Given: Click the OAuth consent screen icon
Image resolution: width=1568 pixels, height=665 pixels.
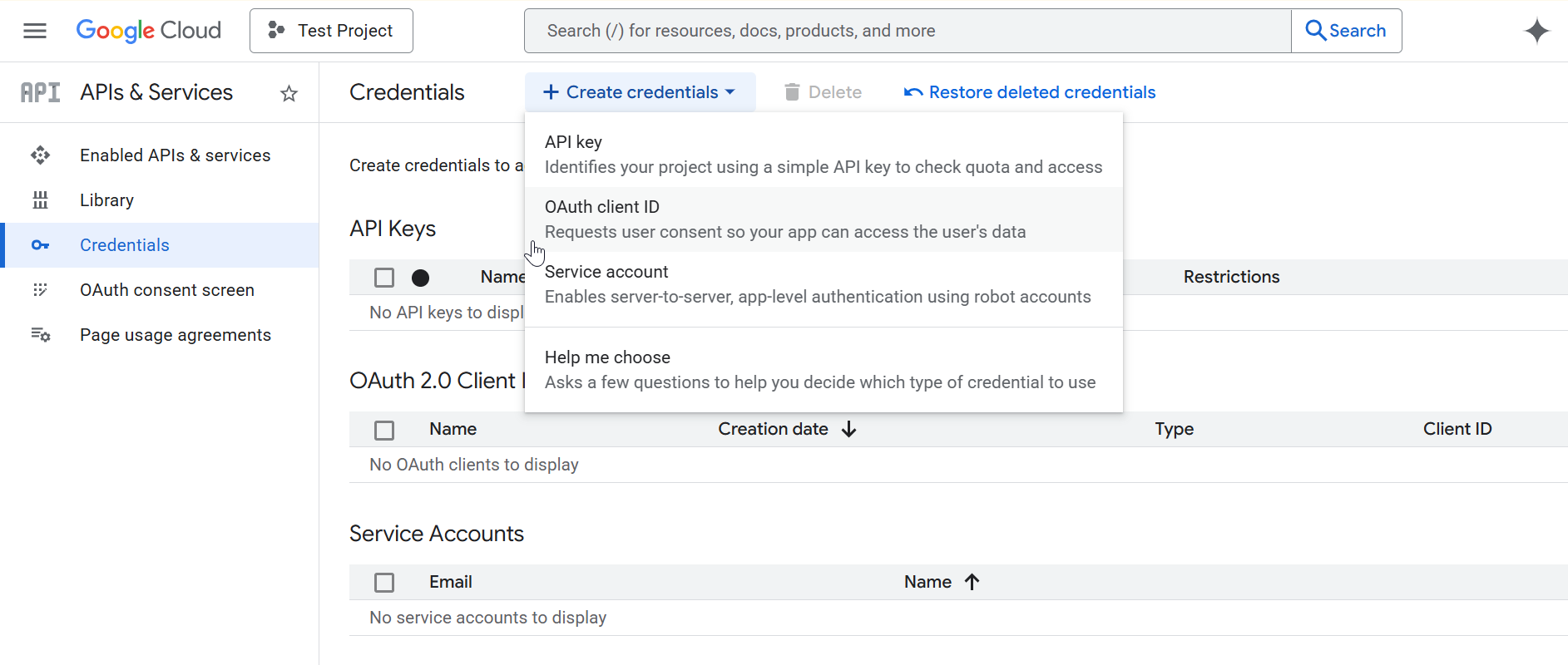Looking at the screenshot, I should tap(40, 290).
